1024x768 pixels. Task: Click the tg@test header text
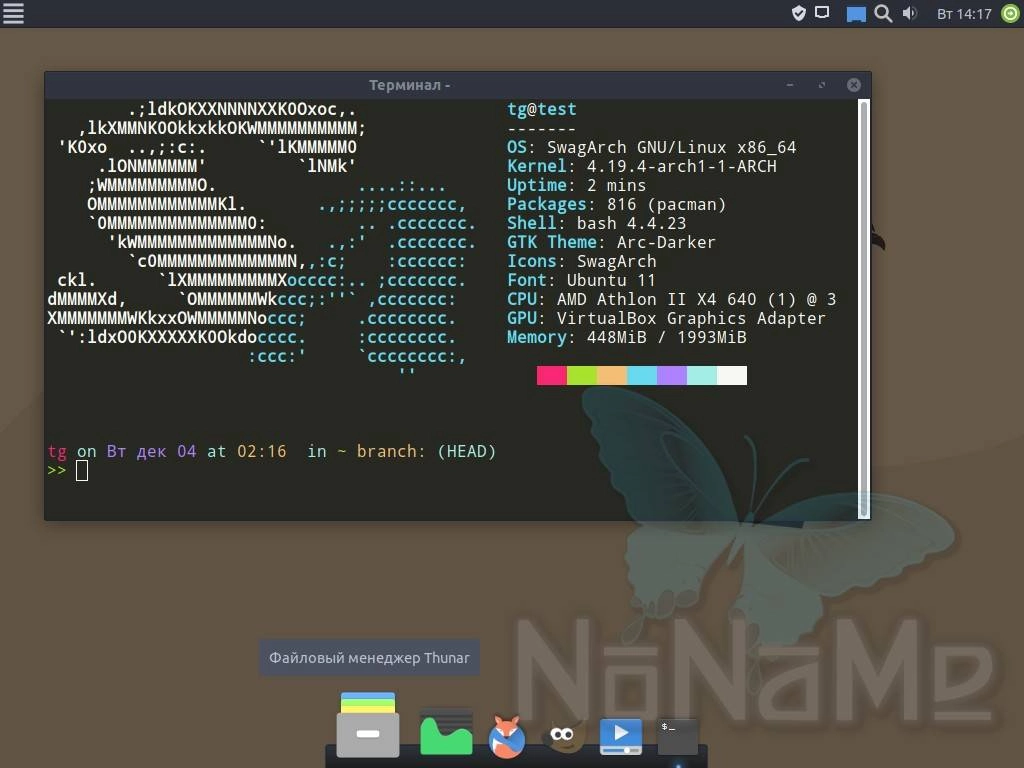tap(542, 109)
